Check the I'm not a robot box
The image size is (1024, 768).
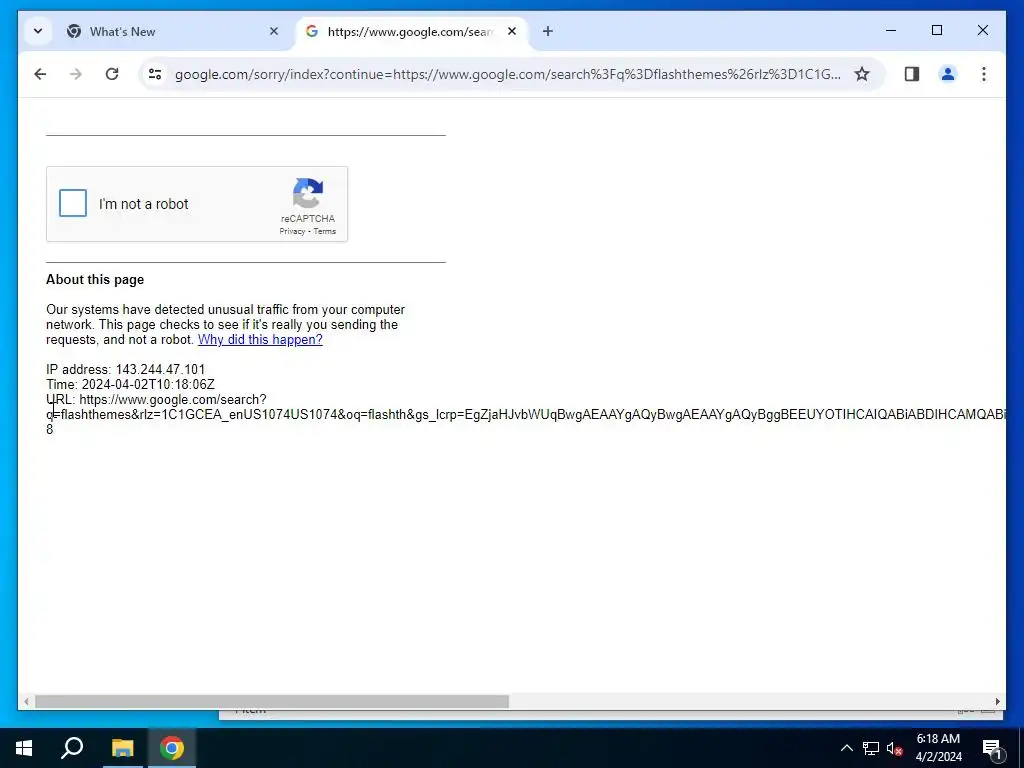point(72,203)
